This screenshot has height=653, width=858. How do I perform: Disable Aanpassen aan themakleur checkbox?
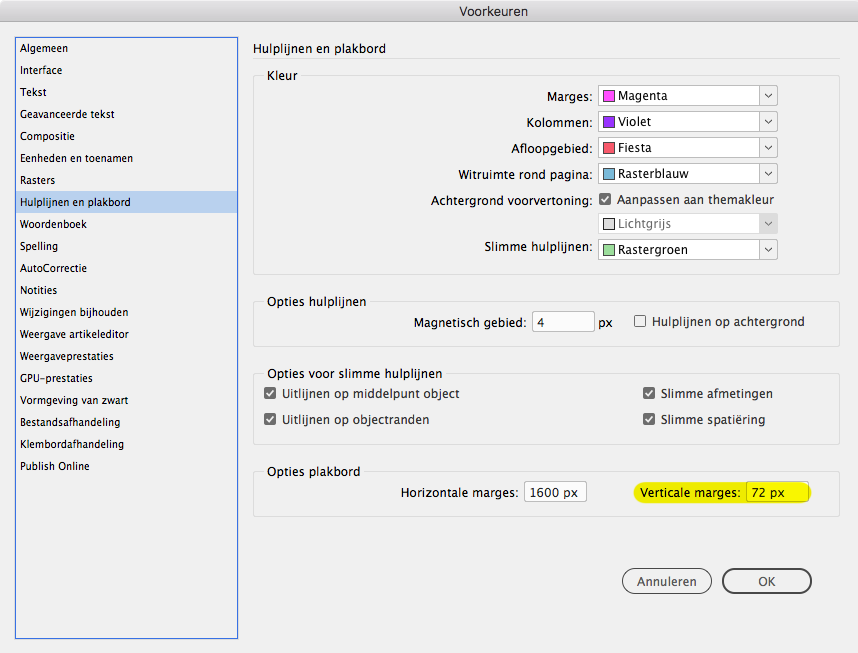point(605,200)
